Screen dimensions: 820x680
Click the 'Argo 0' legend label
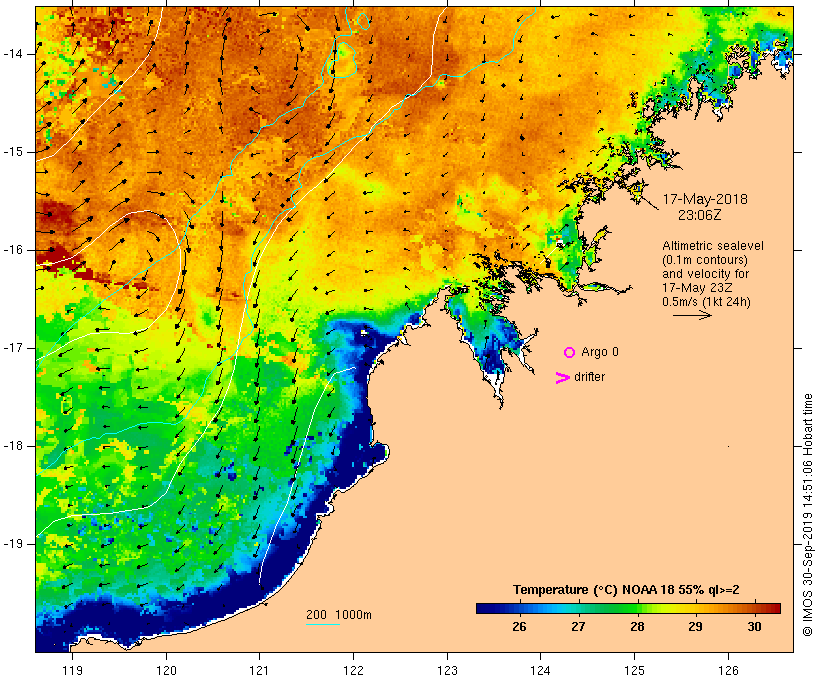pyautogui.click(x=600, y=352)
